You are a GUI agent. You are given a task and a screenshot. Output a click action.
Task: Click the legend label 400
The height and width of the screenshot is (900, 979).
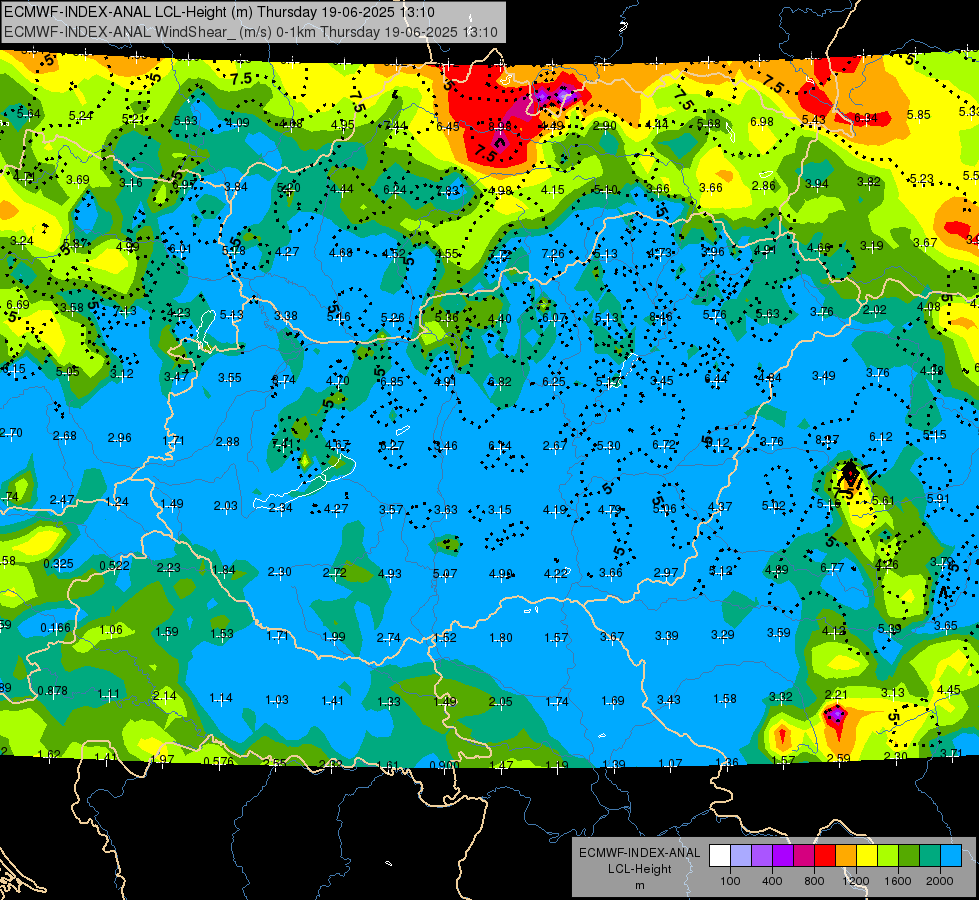[772, 881]
